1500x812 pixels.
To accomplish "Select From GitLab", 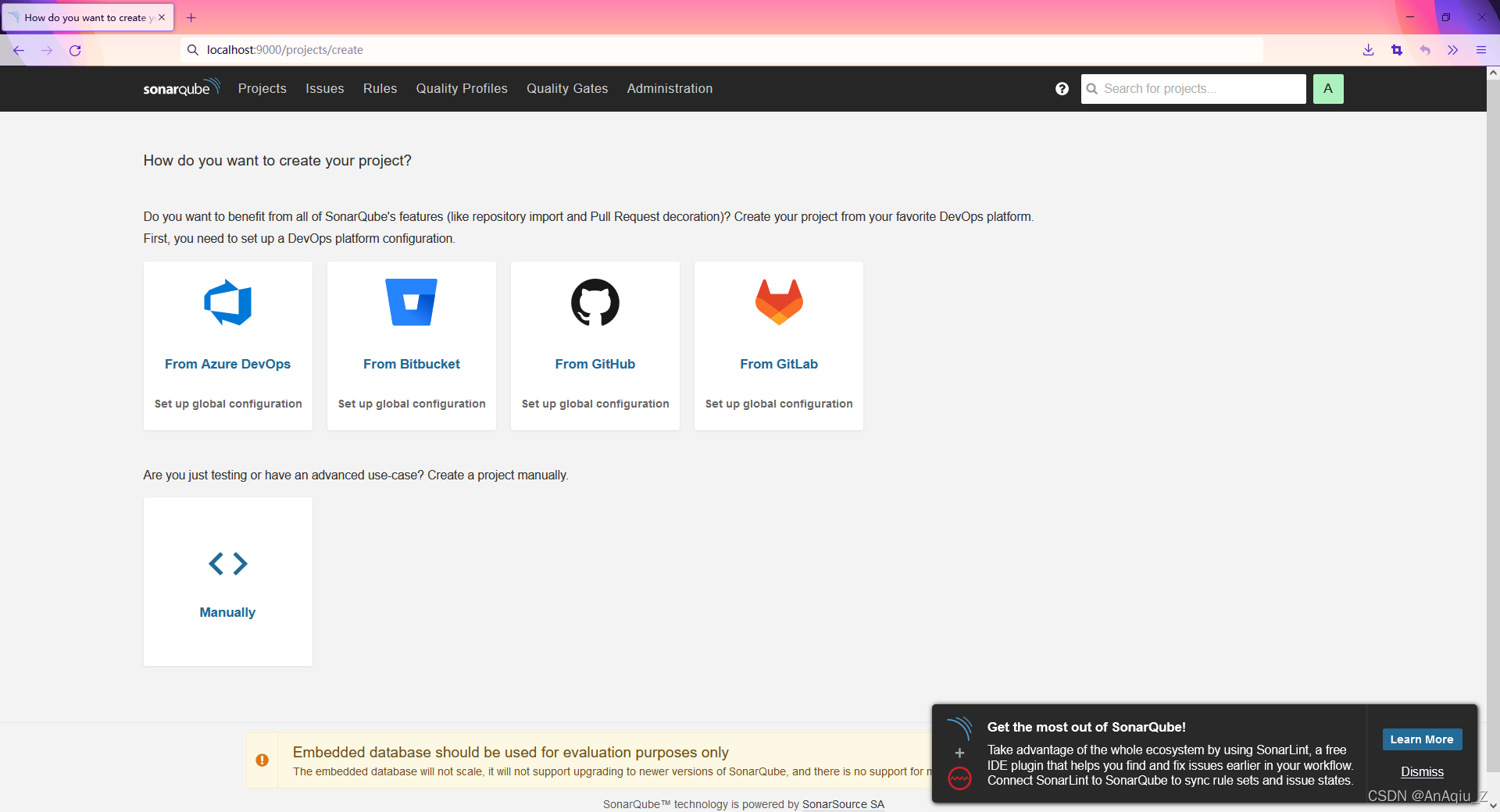I will [x=779, y=364].
